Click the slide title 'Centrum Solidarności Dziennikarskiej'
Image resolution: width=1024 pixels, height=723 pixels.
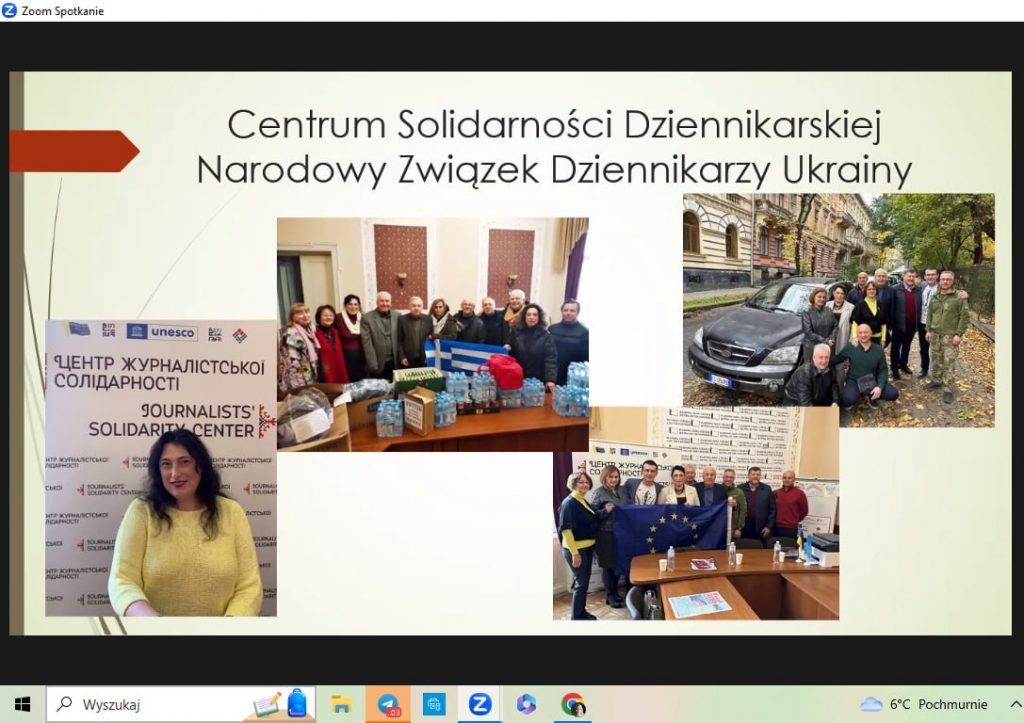click(x=555, y=124)
